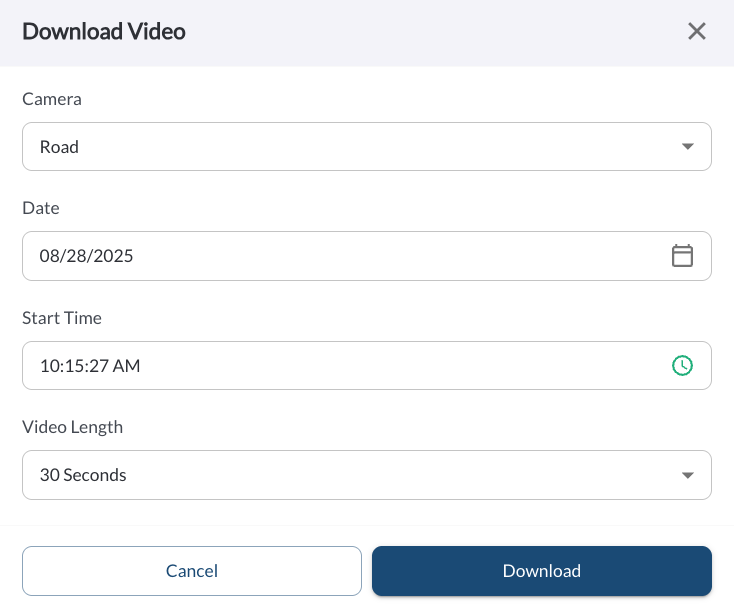Screen dimensions: 734x614
Task: Open the calendar date picker icon
Action: pos(682,256)
